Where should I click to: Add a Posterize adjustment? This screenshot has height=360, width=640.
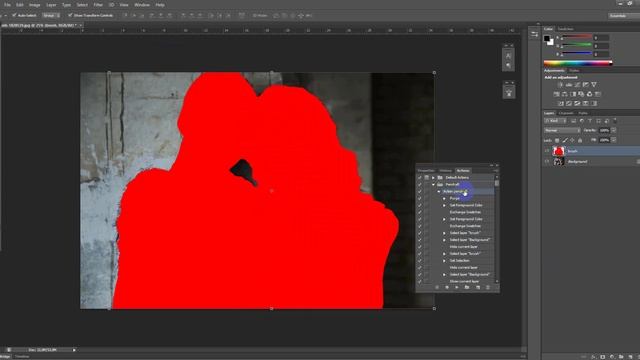pyautogui.click(x=569, y=103)
